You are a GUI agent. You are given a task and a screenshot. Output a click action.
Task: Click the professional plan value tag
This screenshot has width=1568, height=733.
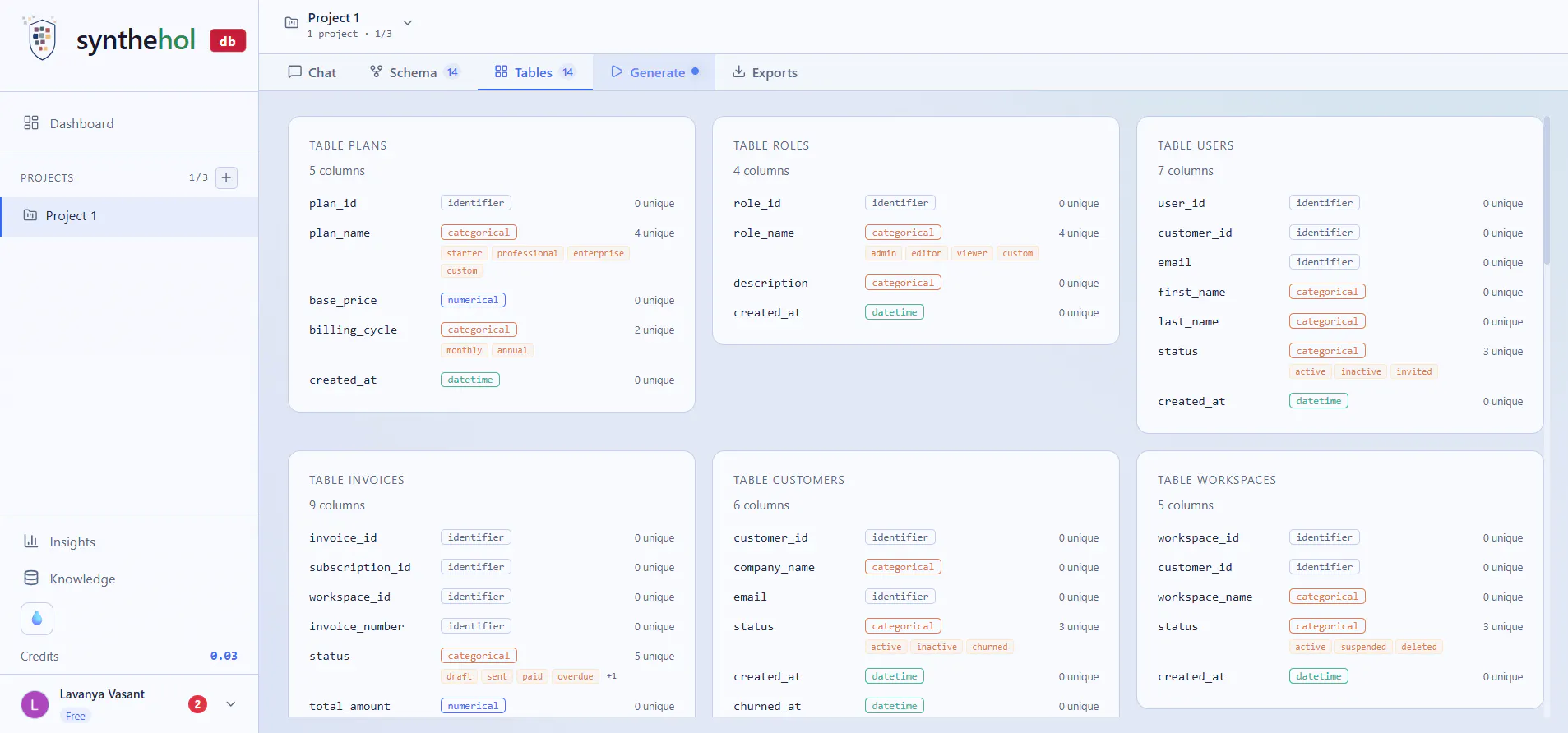point(528,253)
